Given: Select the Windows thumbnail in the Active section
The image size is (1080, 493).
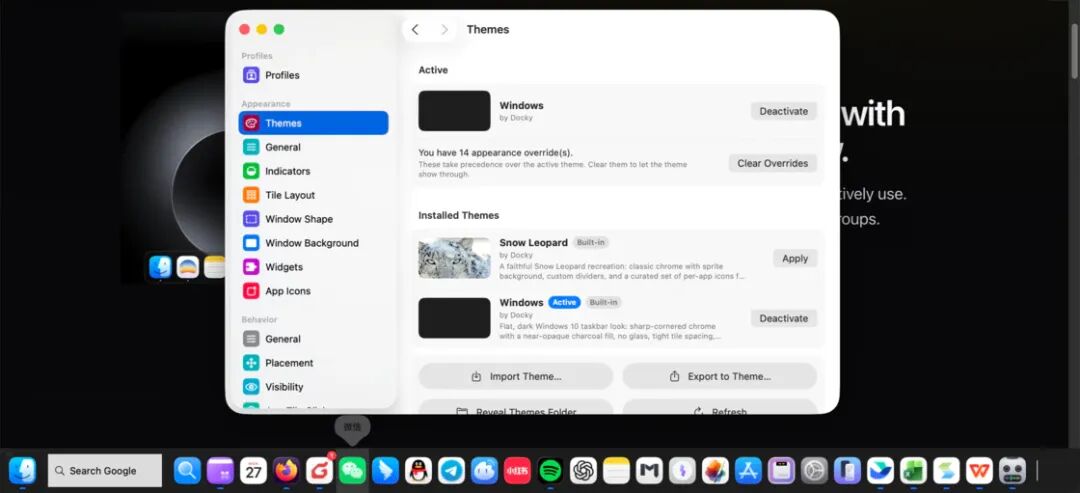Looking at the screenshot, I should 455,111.
